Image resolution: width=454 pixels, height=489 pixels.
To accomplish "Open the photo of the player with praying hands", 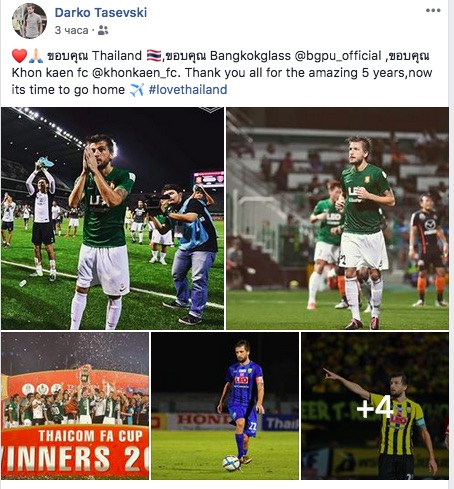I will point(112,218).
